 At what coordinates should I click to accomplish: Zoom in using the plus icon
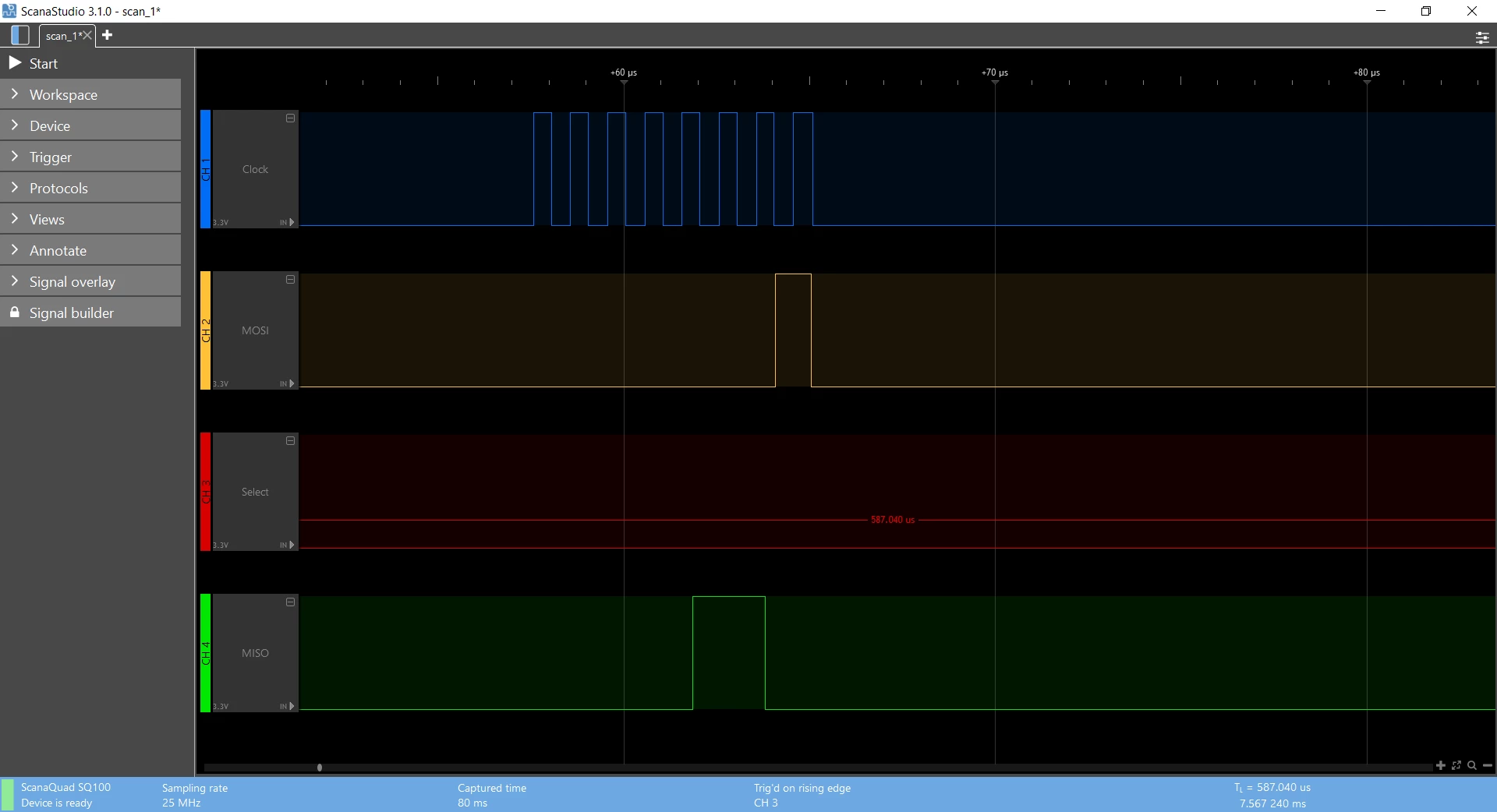[1441, 765]
